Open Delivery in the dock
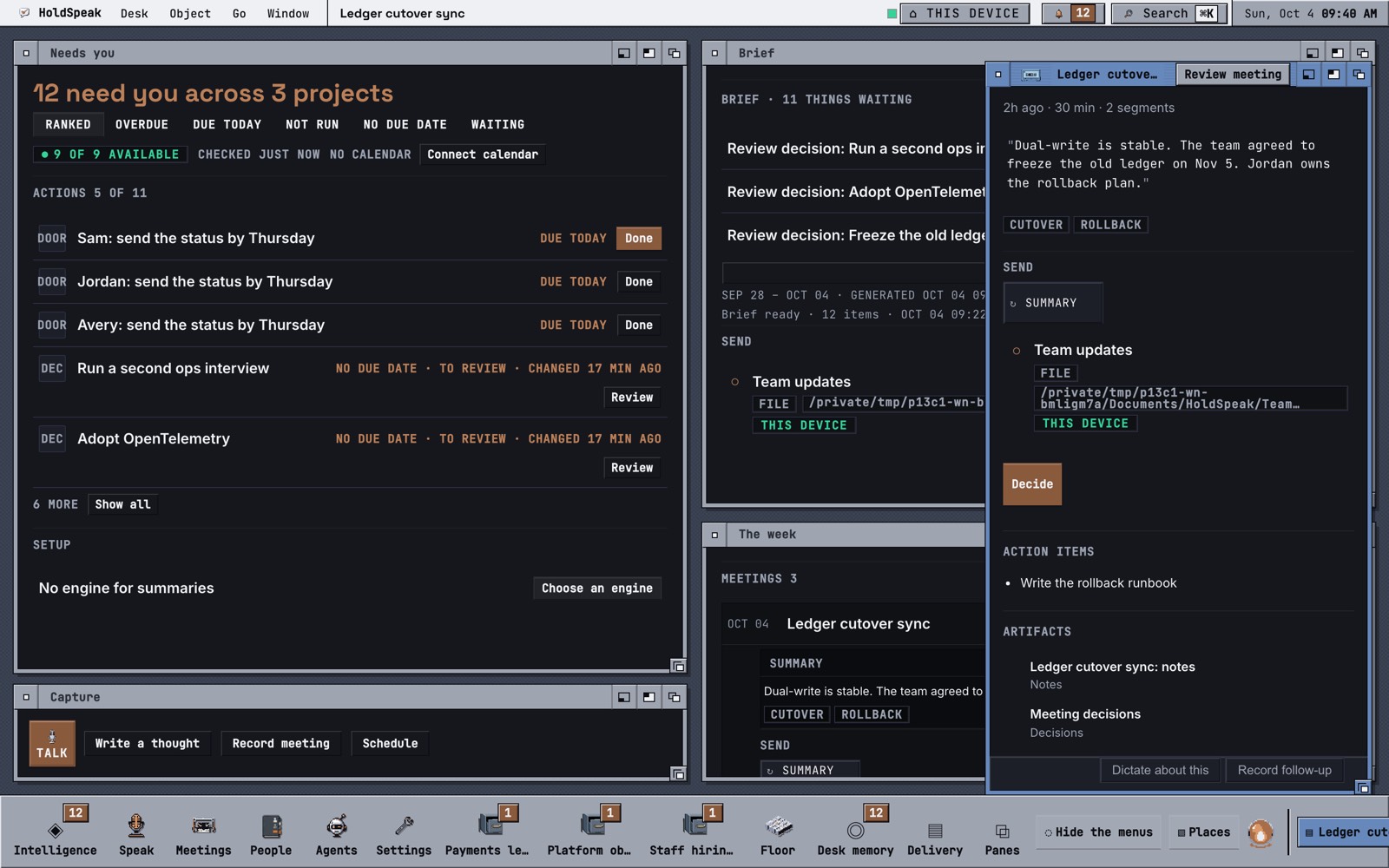The width and height of the screenshot is (1389, 868). click(935, 832)
